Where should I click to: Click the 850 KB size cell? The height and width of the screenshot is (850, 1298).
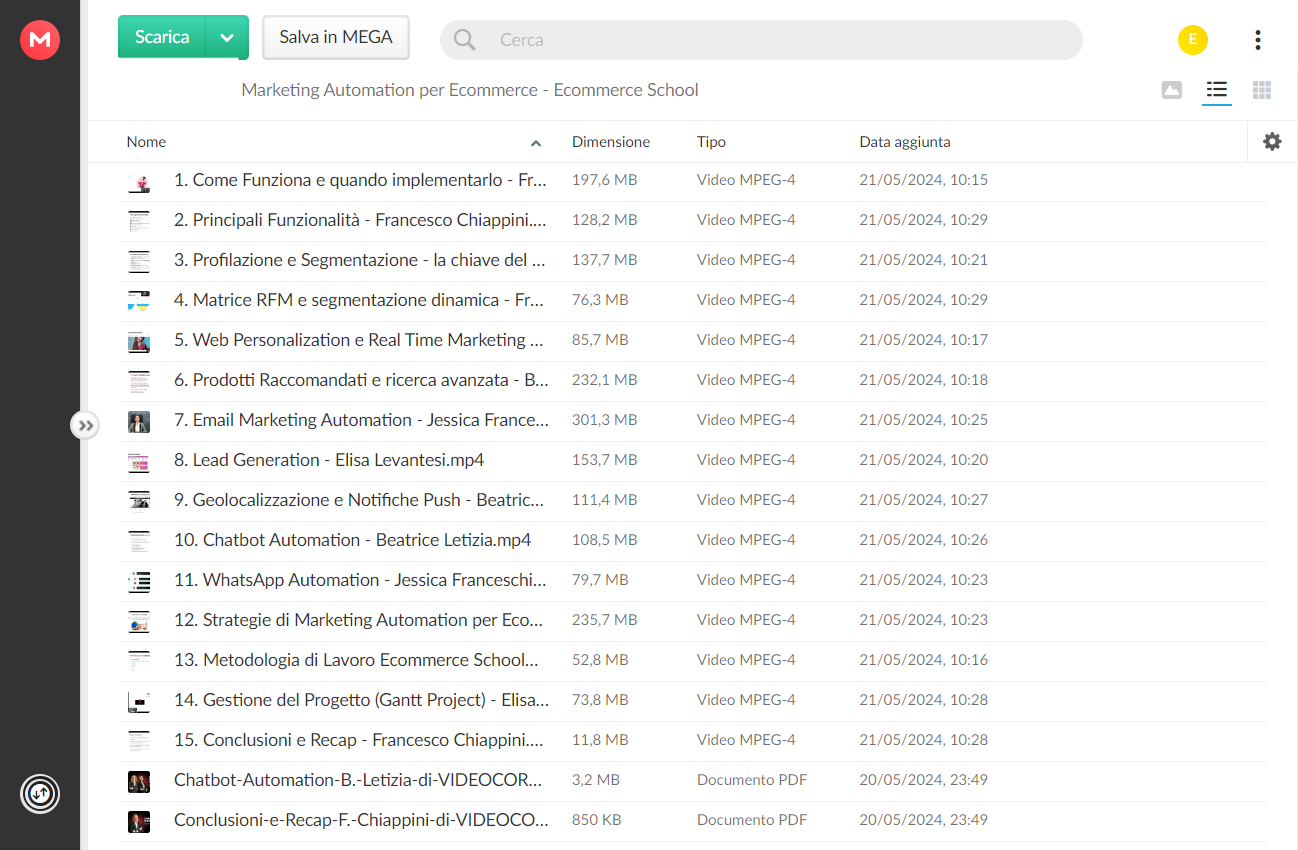tap(596, 820)
